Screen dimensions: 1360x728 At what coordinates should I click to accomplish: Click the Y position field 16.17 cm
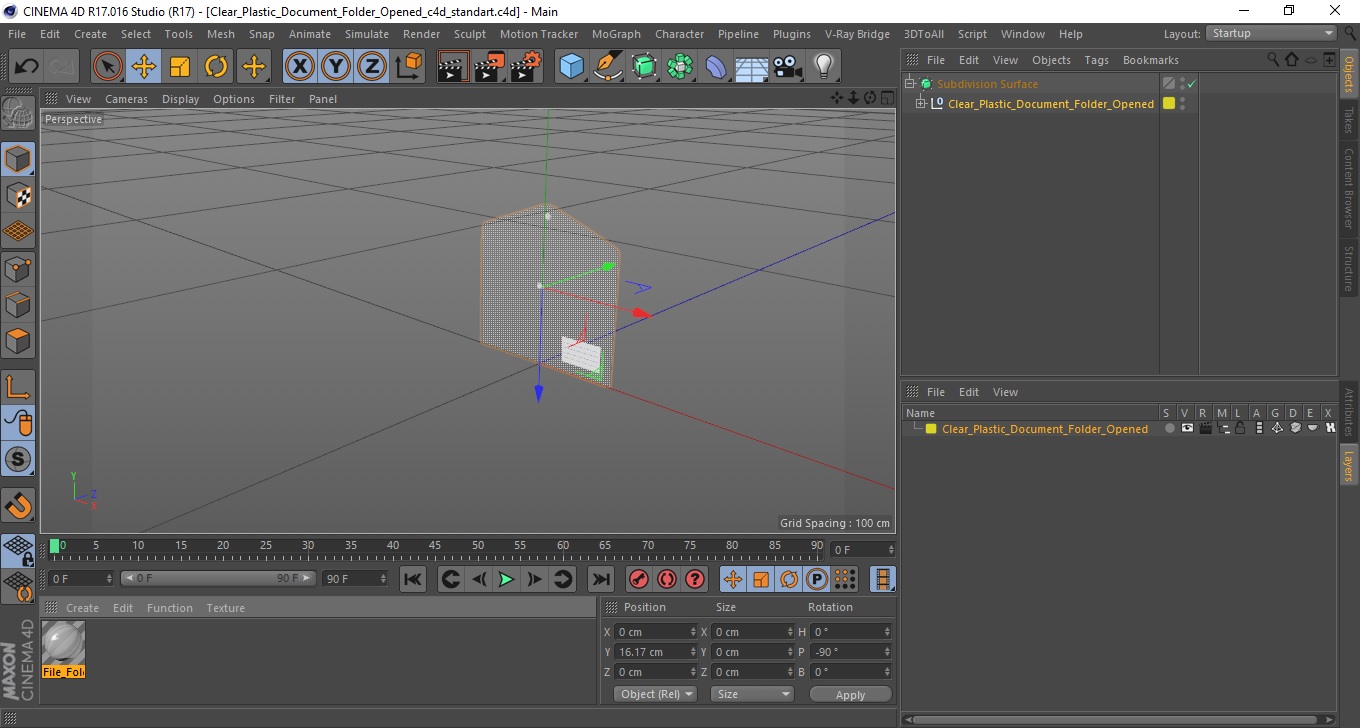tap(655, 652)
